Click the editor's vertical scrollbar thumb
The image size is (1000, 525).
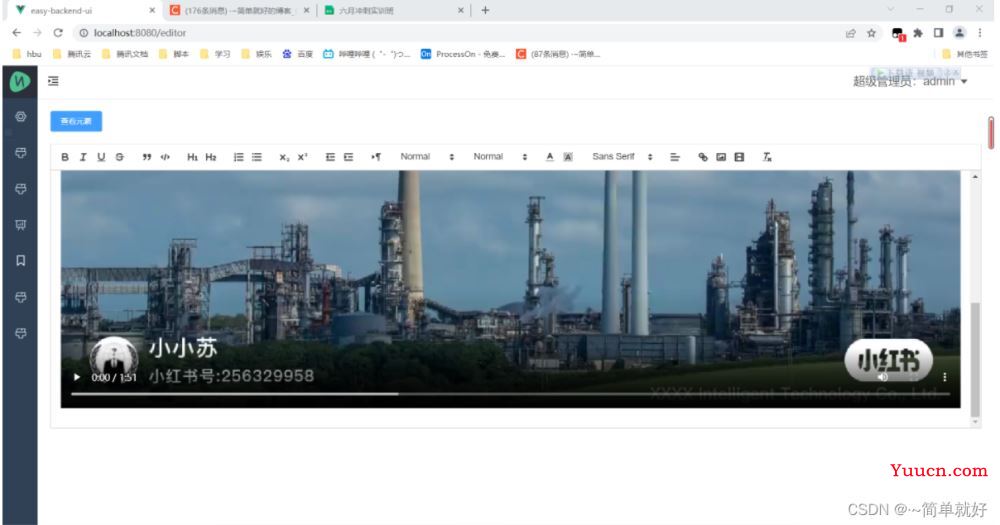(x=974, y=359)
